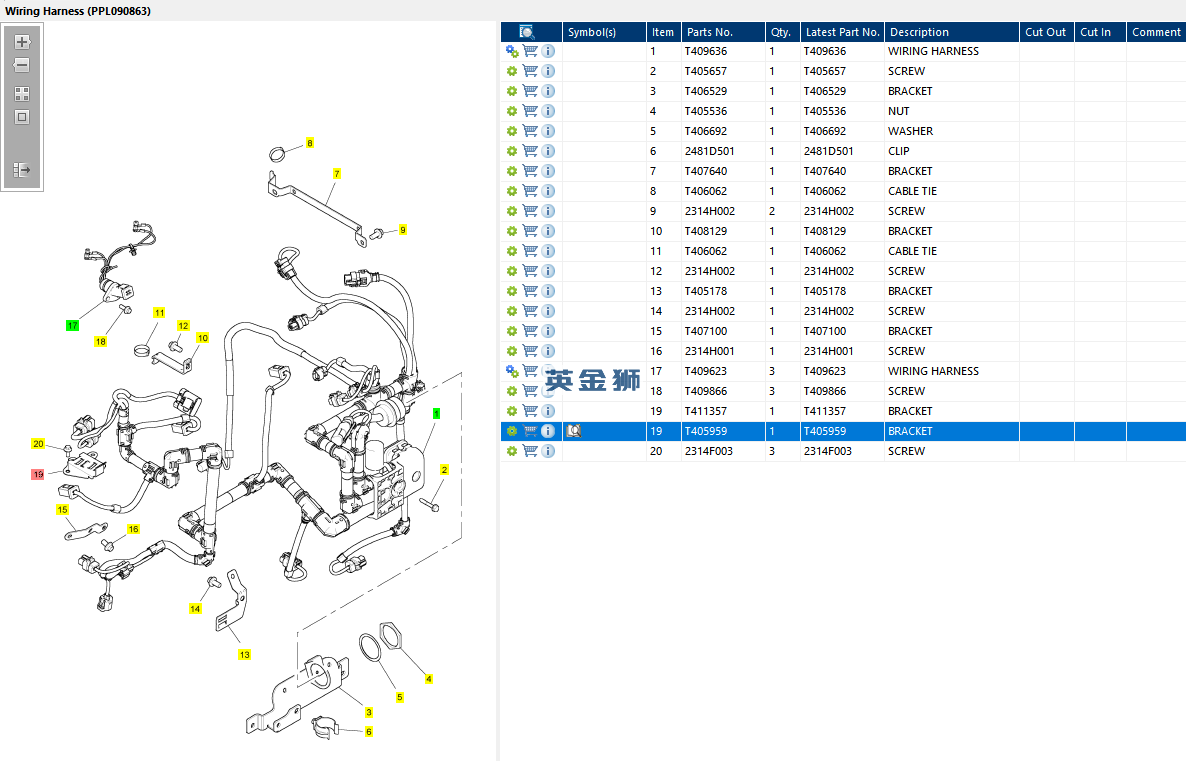Add bracket T407100 to cart
1186x761 pixels.
[530, 331]
